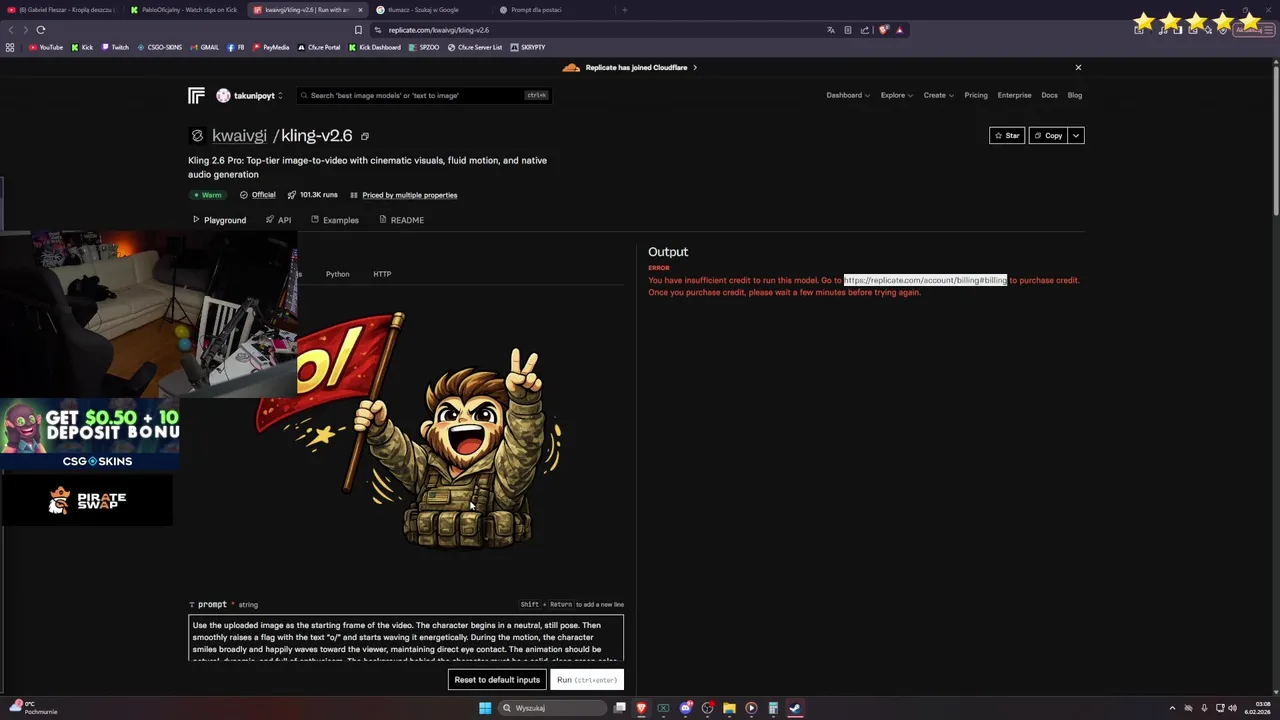The width and height of the screenshot is (1280, 720).
Task: Open the PayMedia bookmark
Action: click(270, 47)
